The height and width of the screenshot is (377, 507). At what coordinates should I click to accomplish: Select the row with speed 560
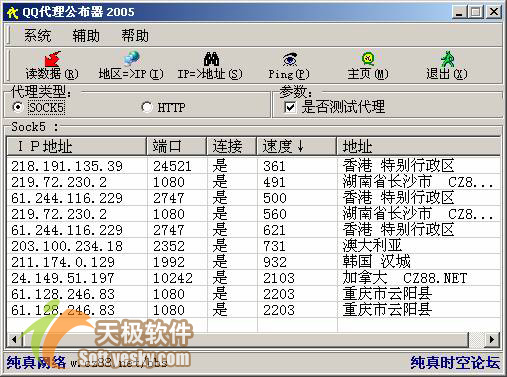coord(253,214)
